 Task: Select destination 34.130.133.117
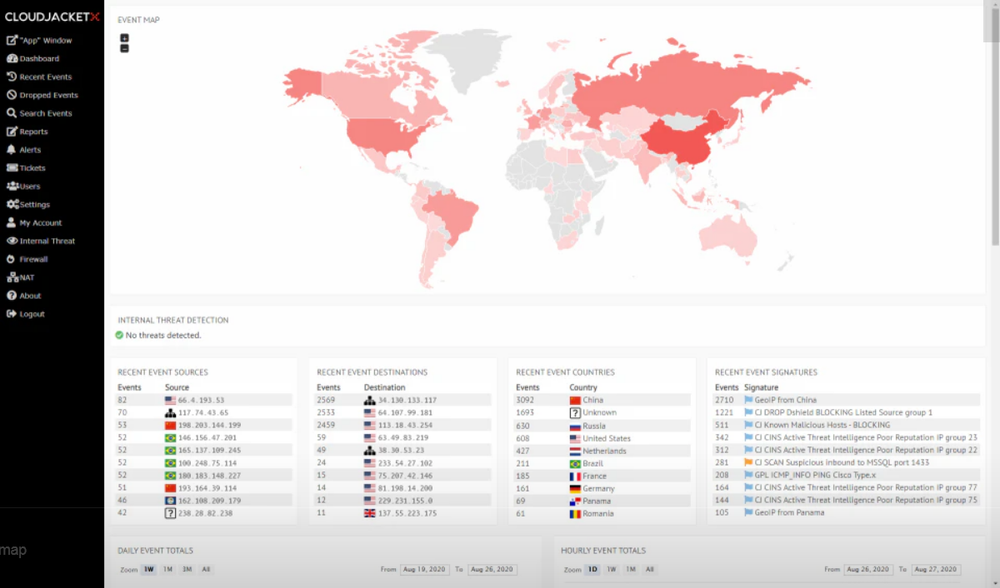click(x=407, y=401)
